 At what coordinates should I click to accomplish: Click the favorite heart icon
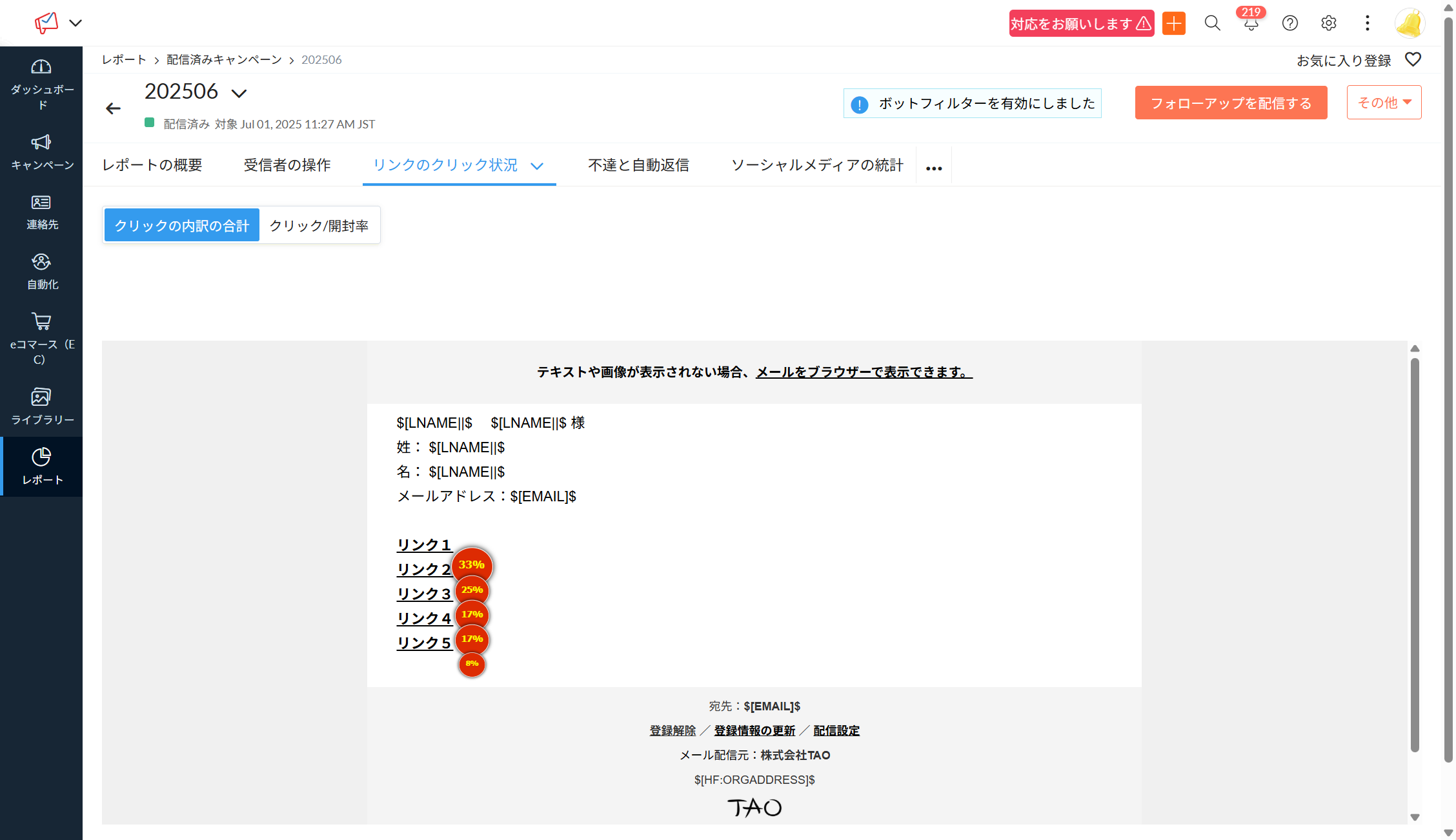pyautogui.click(x=1413, y=59)
